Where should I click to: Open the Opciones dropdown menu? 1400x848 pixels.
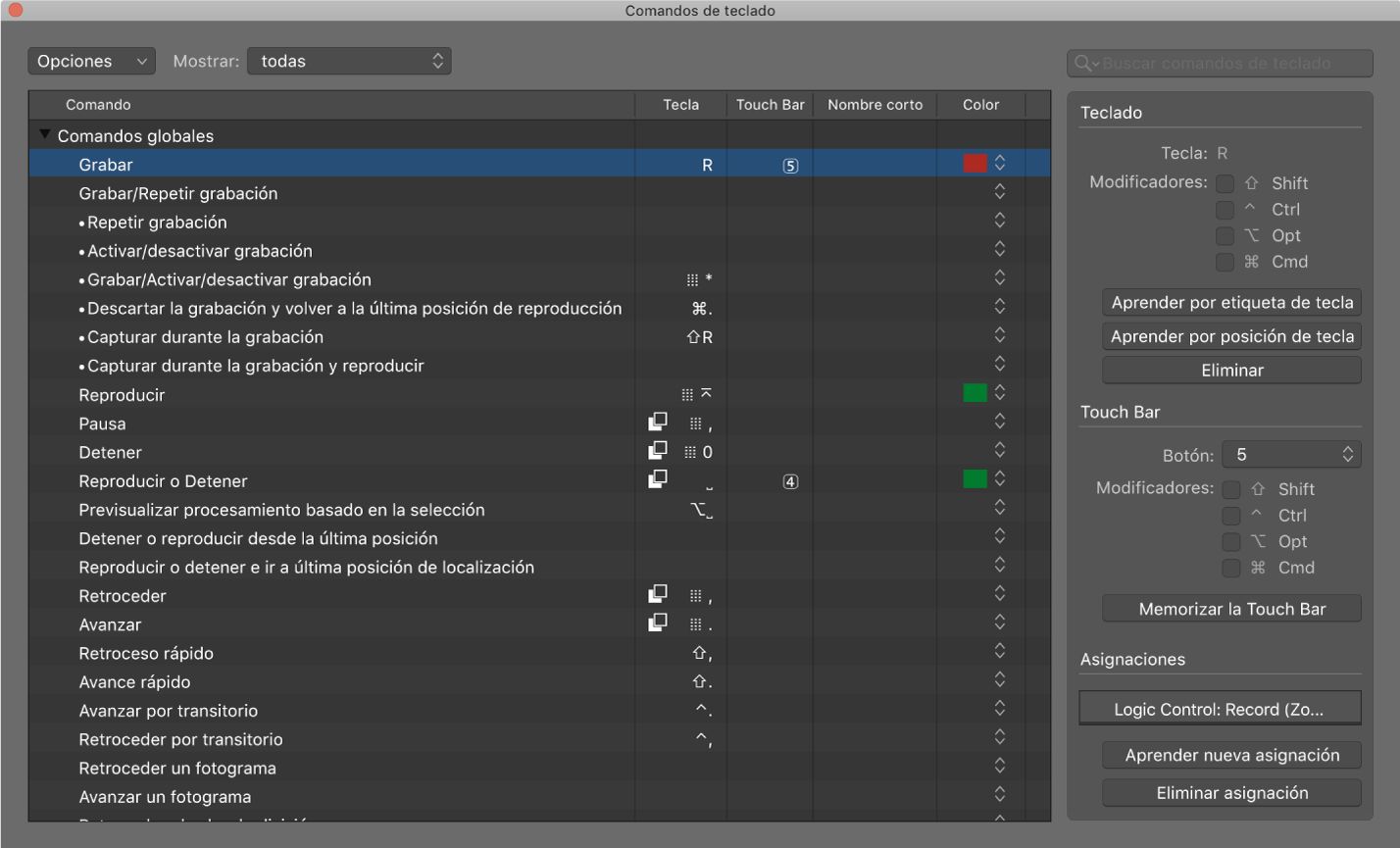click(x=91, y=61)
